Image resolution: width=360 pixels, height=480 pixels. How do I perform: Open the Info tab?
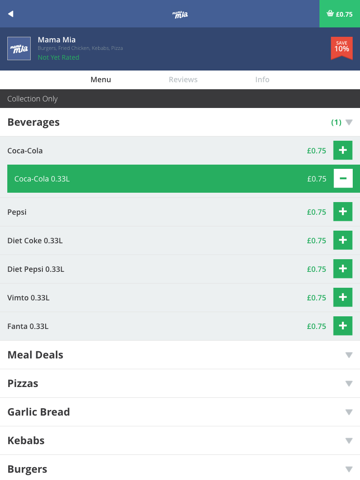262,80
